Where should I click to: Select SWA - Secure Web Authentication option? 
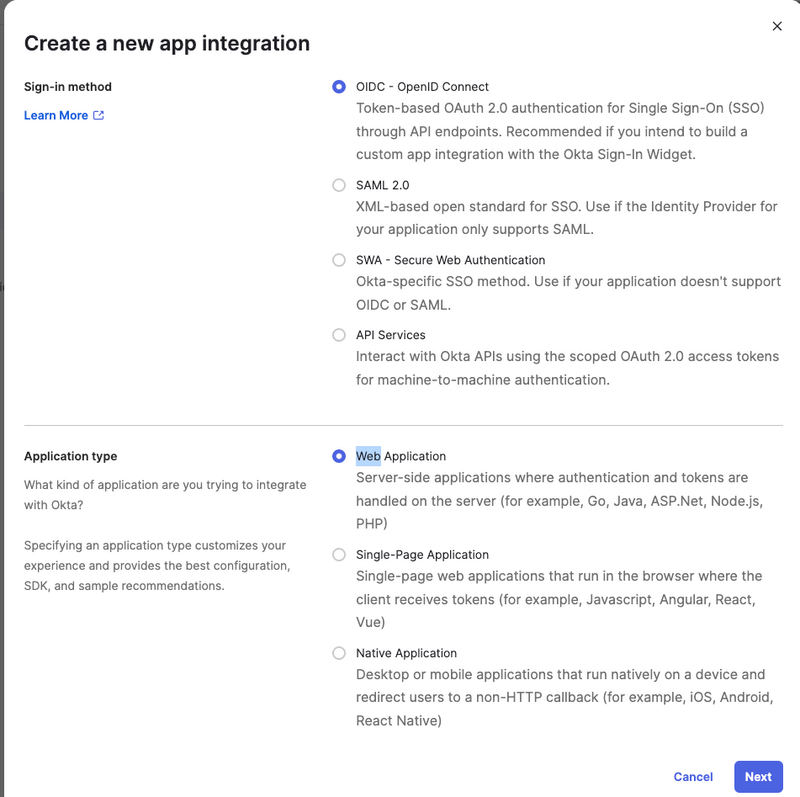coord(339,260)
